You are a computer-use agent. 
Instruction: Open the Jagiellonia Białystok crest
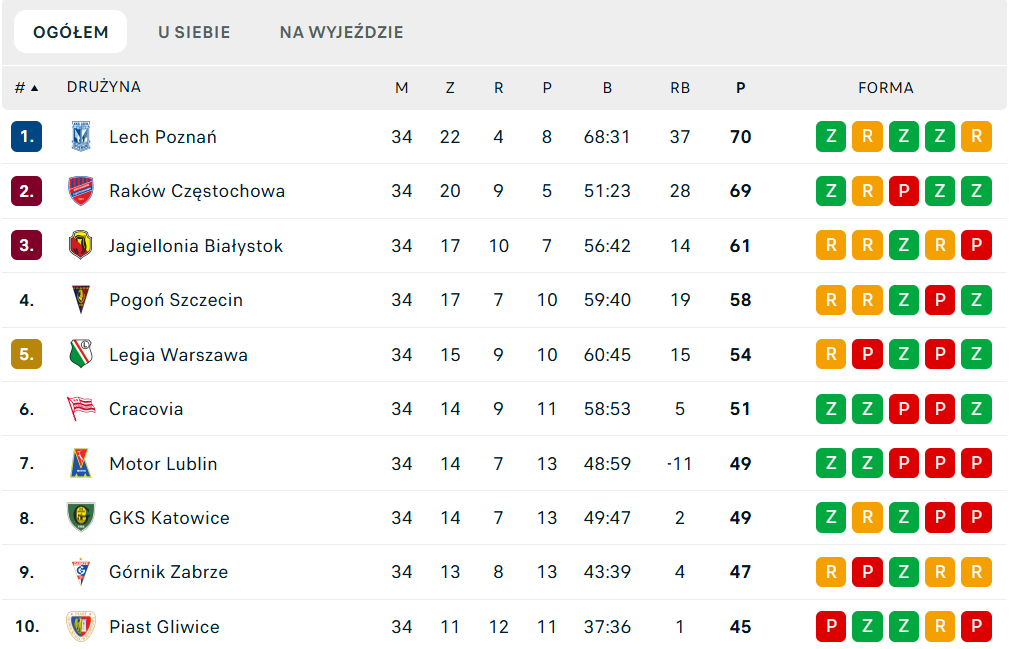point(81,246)
